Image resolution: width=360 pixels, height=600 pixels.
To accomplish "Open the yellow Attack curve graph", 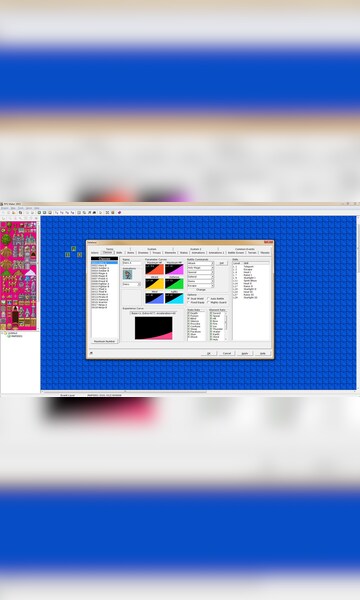I will (154, 284).
